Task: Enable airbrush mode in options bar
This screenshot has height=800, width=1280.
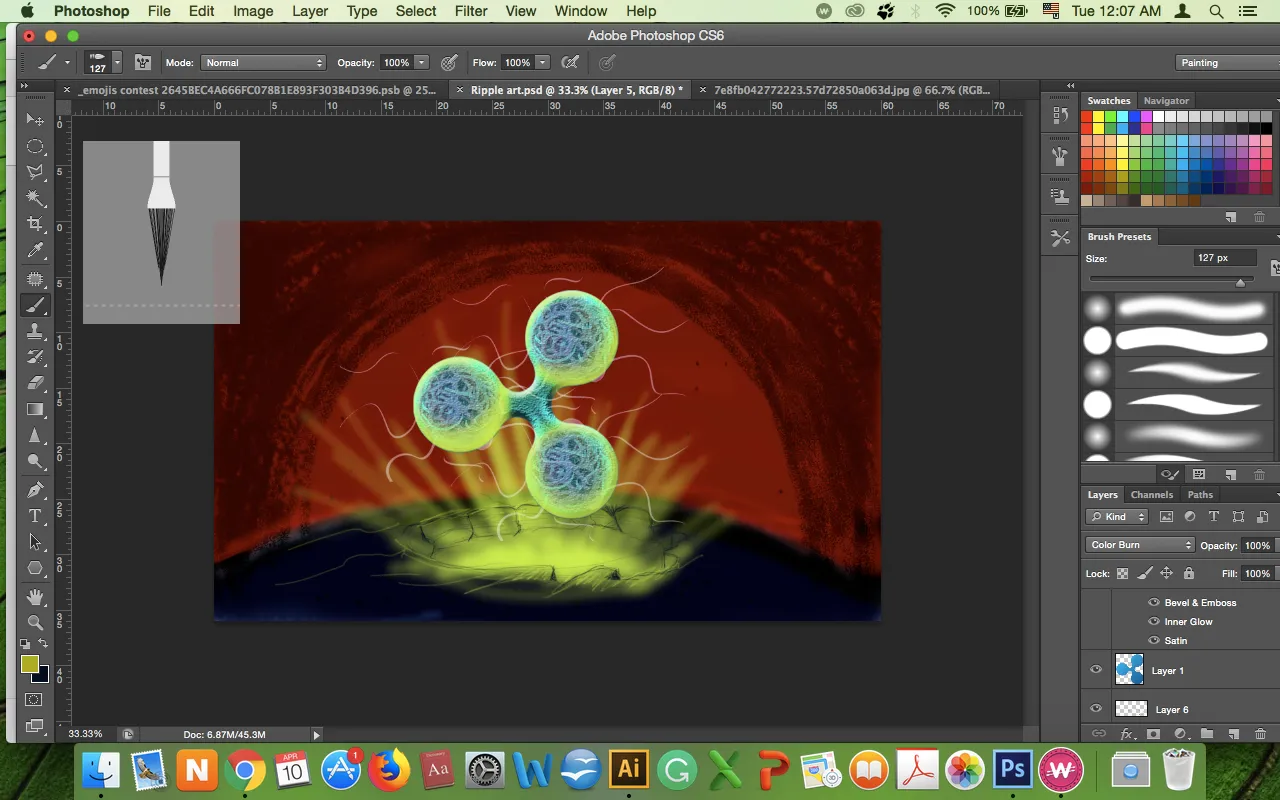Action: (x=570, y=62)
